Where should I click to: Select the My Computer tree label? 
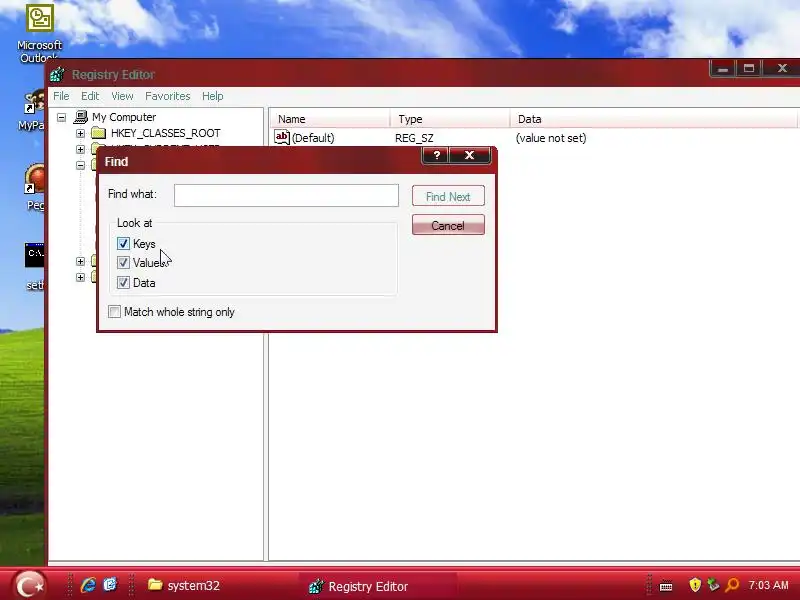click(124, 117)
